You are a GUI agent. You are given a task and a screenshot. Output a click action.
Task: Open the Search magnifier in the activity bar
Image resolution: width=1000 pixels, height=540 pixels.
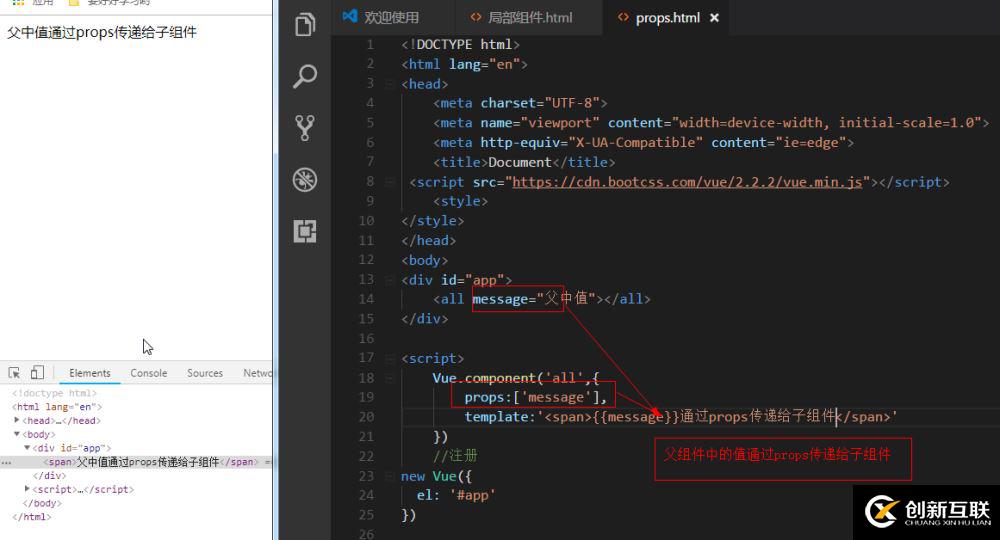click(x=305, y=76)
